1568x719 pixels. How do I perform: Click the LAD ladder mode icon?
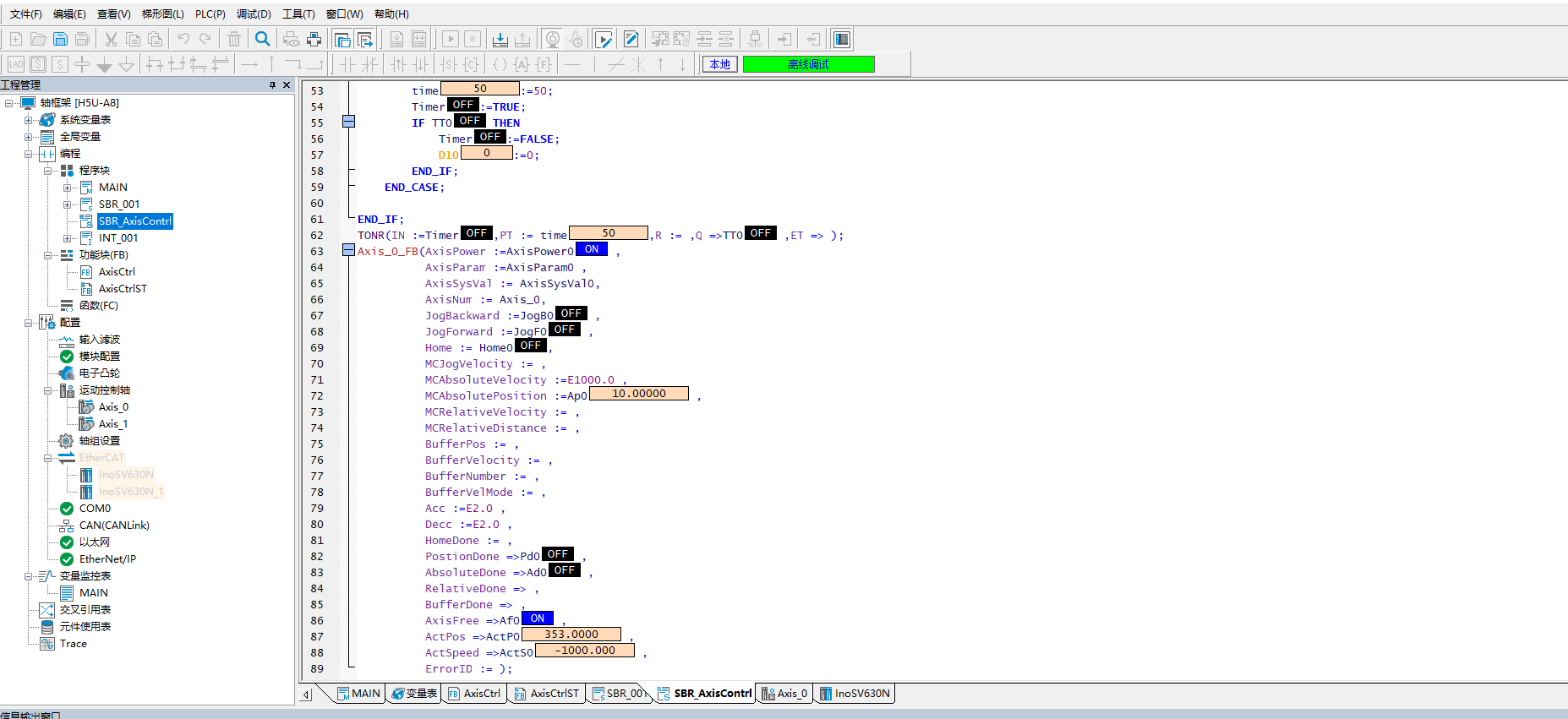coord(16,64)
